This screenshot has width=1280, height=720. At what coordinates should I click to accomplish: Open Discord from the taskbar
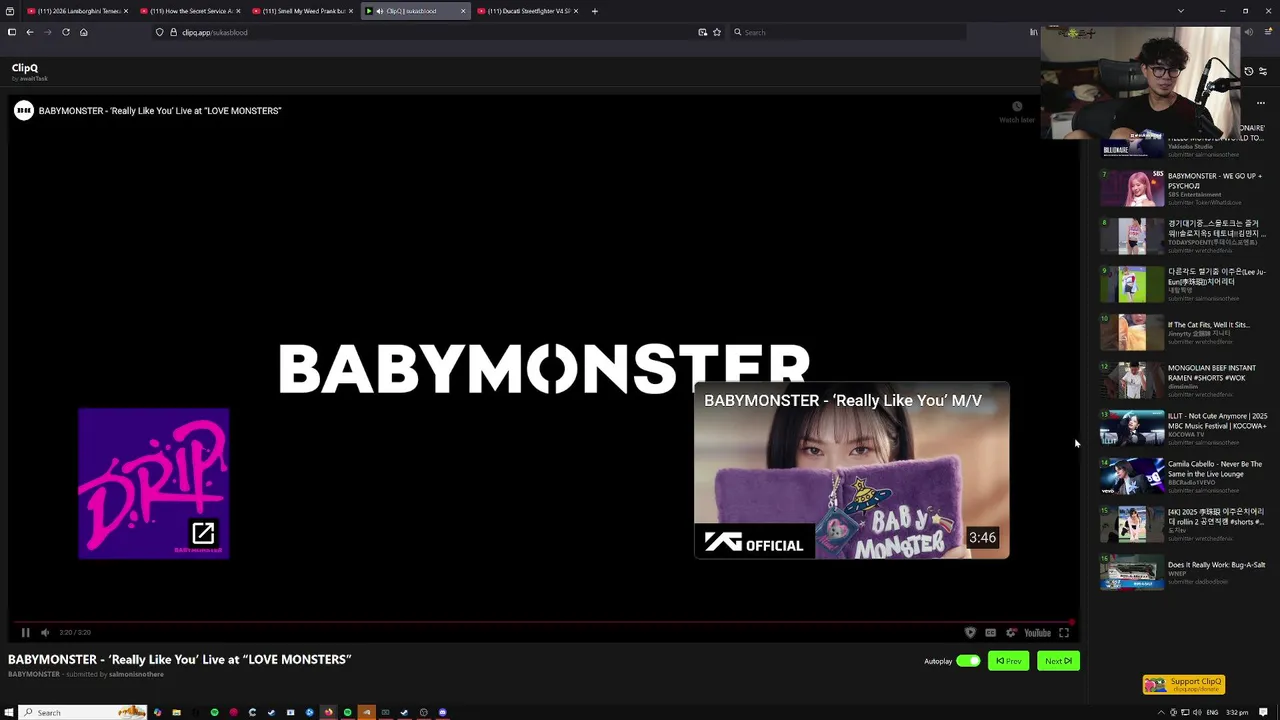click(442, 712)
